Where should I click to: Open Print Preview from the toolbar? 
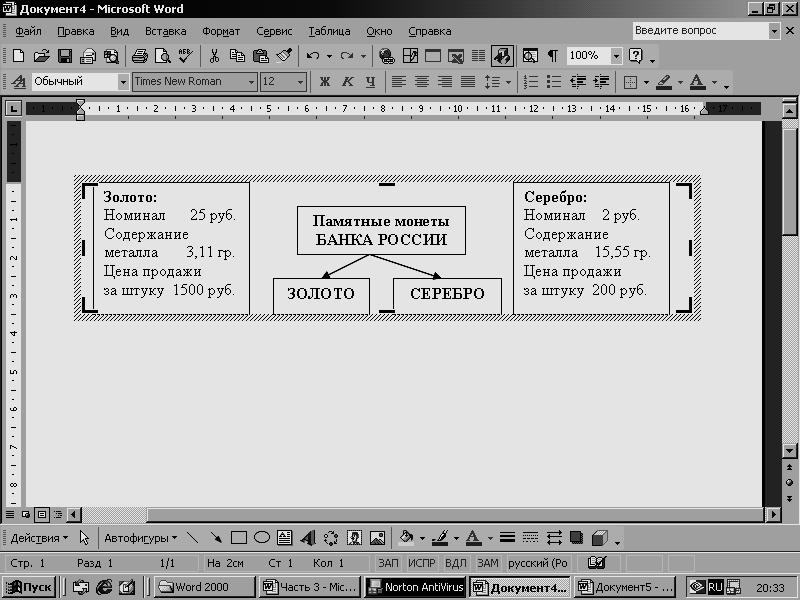[x=162, y=56]
